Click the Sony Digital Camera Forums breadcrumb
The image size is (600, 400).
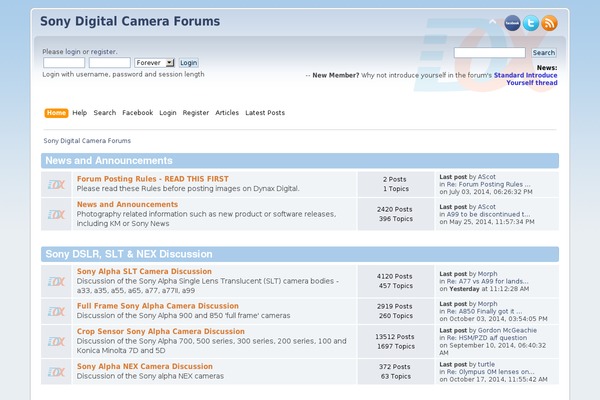87,141
